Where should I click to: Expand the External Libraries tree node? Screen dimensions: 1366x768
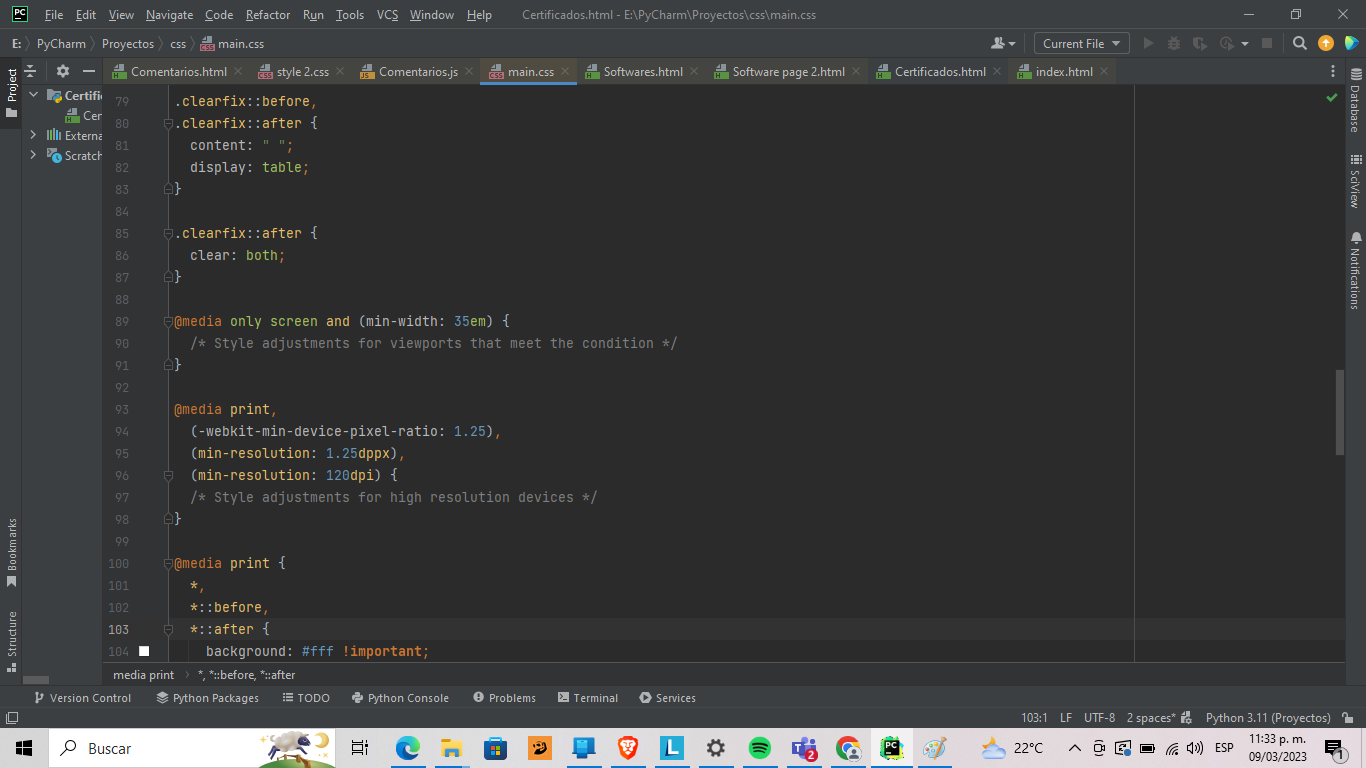coord(33,135)
